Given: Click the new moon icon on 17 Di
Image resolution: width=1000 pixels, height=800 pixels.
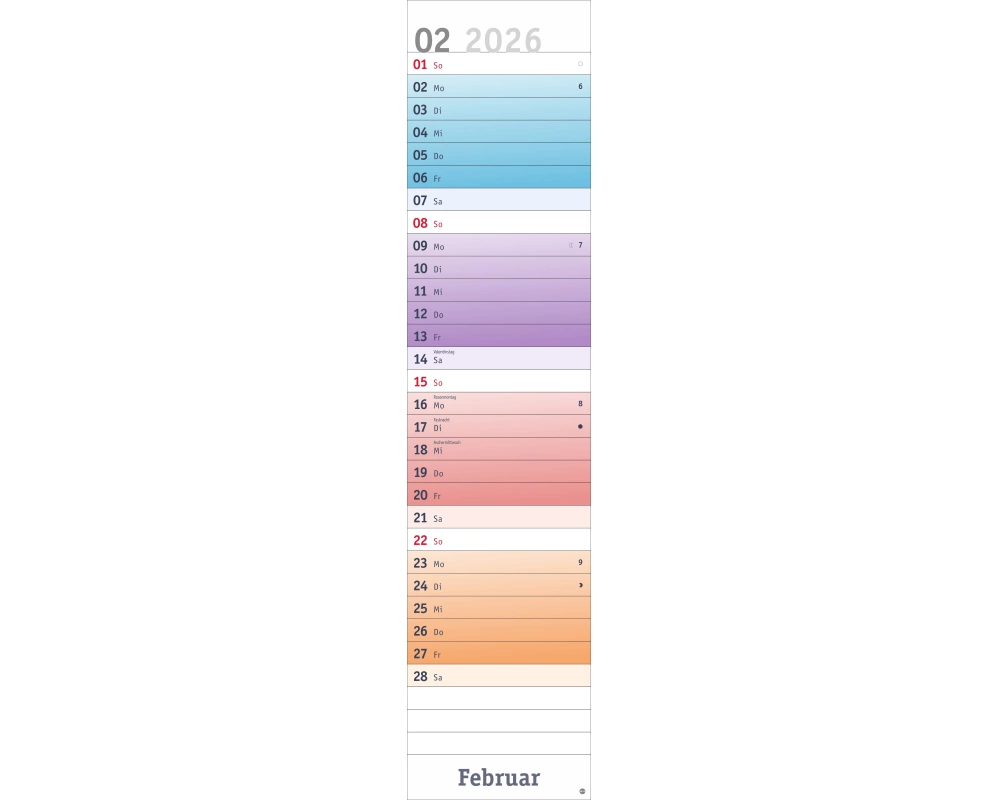Looking at the screenshot, I should point(580,427).
